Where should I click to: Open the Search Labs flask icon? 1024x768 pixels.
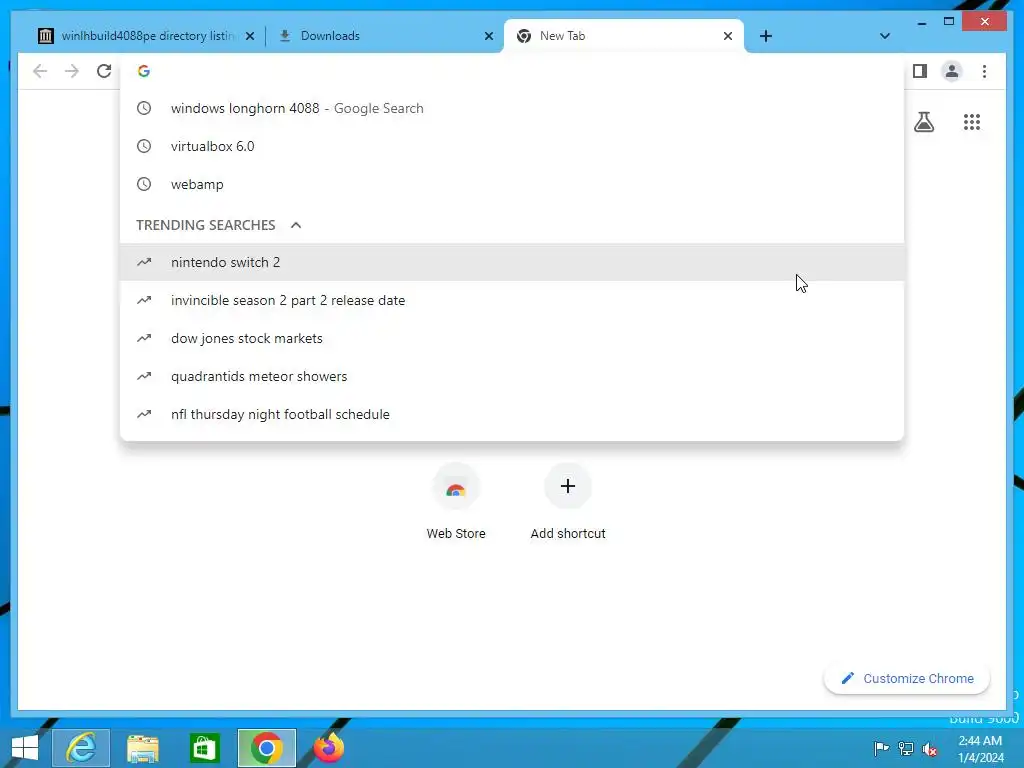point(923,122)
